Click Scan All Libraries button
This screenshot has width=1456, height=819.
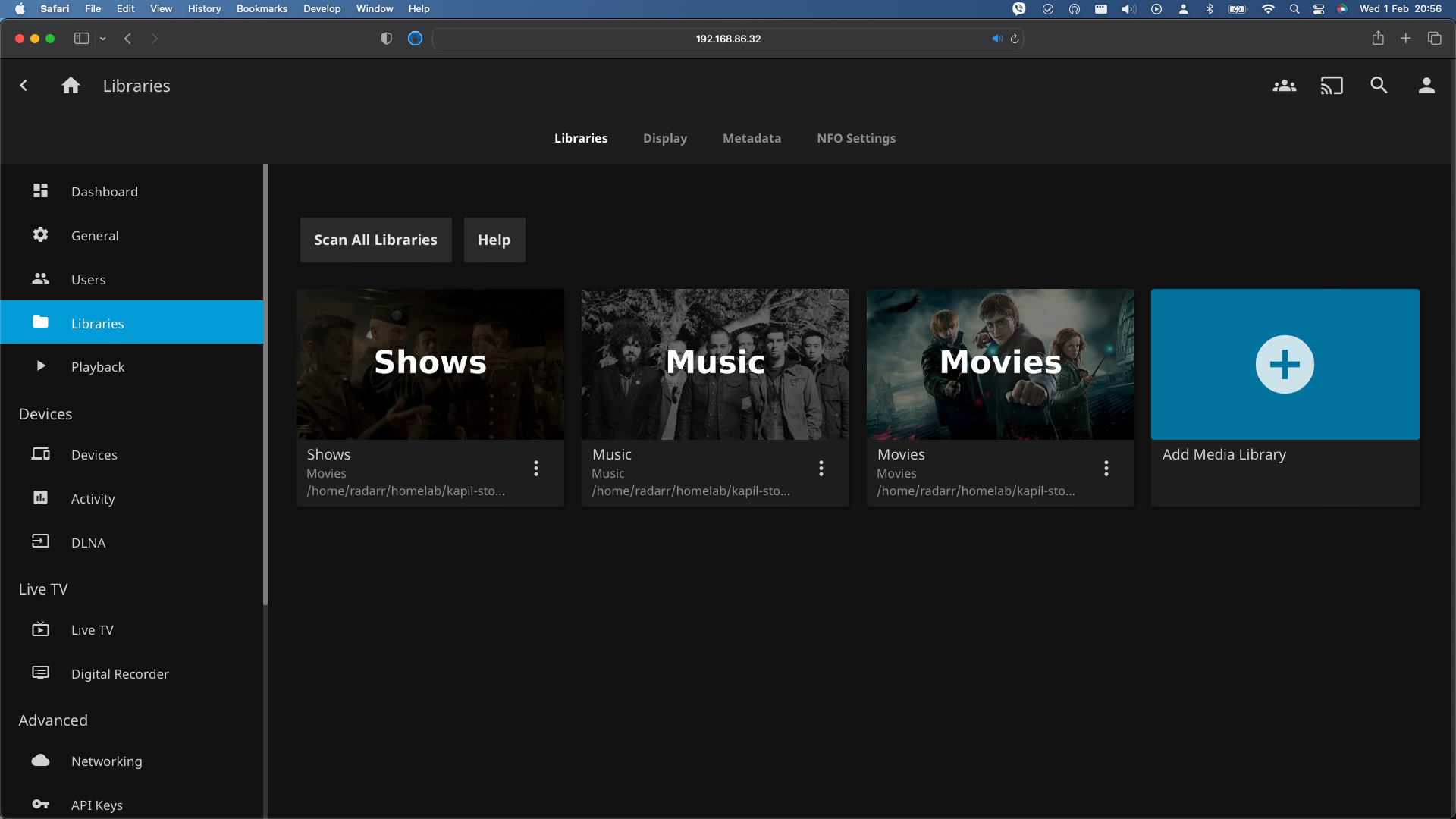point(375,240)
